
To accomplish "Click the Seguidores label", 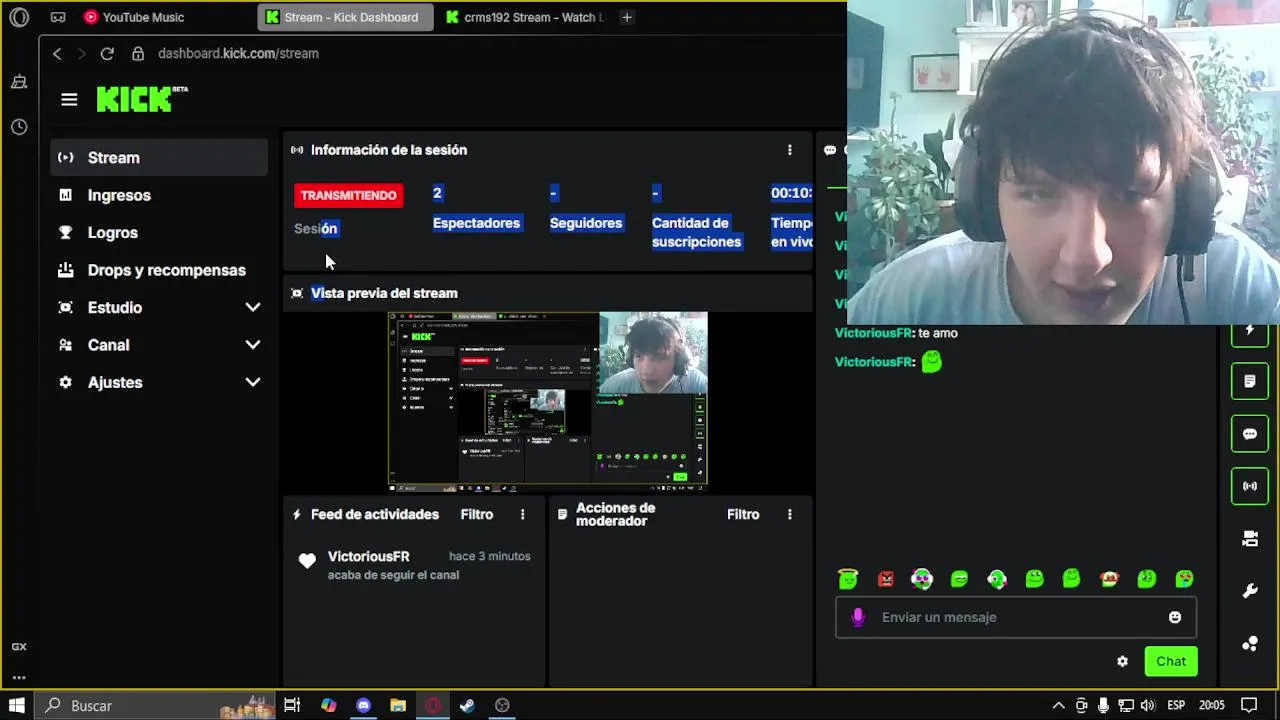I will coord(586,223).
